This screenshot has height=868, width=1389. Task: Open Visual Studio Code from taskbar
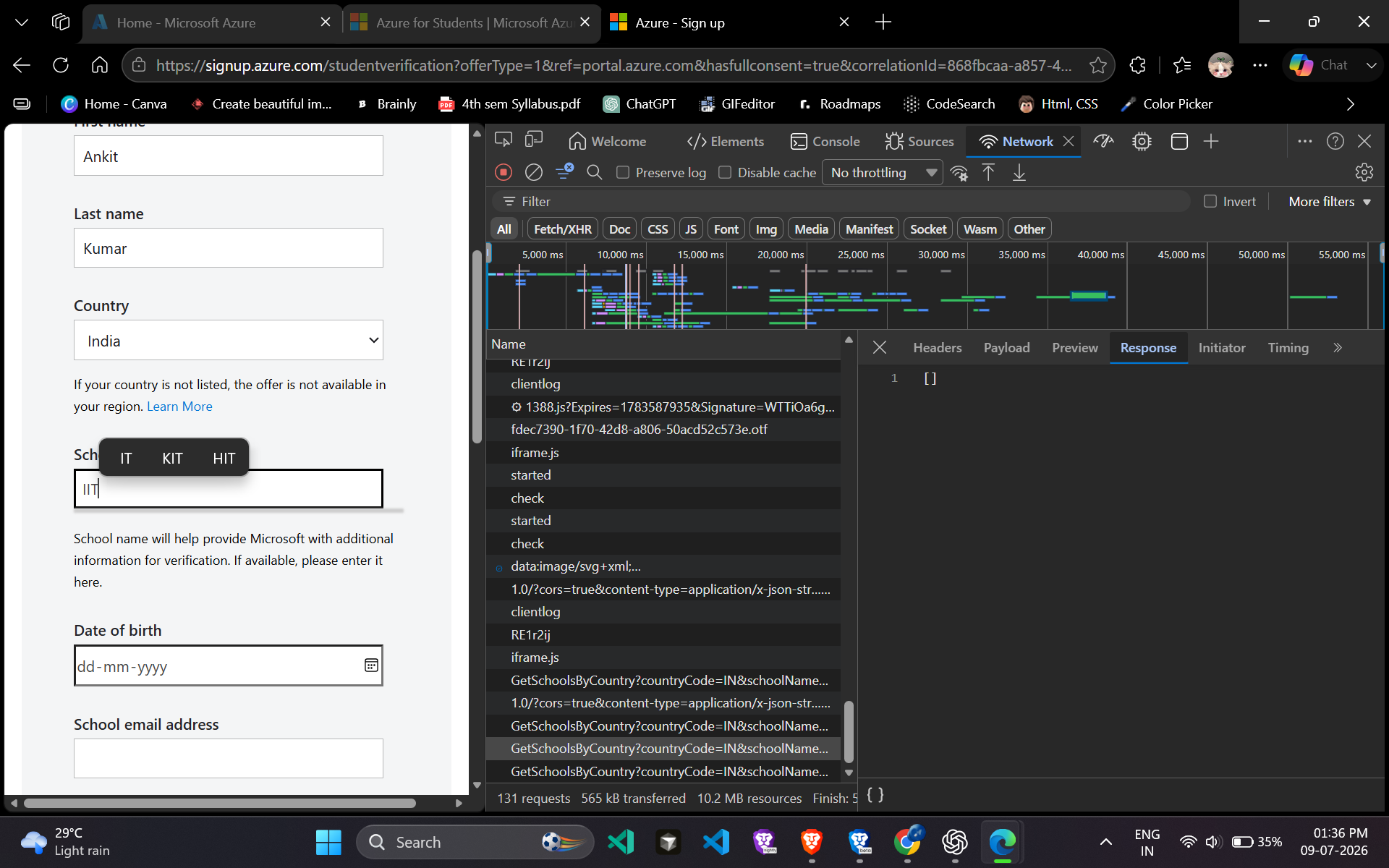tap(716, 842)
